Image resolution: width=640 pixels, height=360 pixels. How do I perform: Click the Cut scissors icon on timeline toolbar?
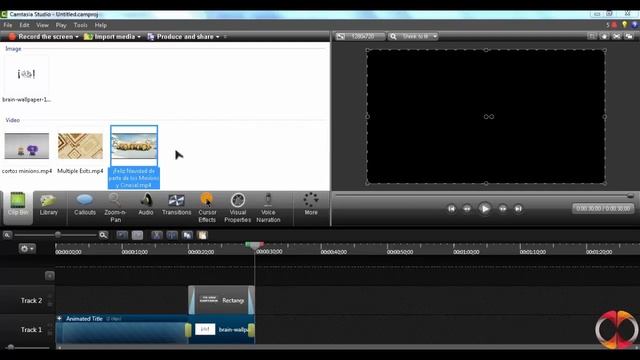[x=157, y=235]
